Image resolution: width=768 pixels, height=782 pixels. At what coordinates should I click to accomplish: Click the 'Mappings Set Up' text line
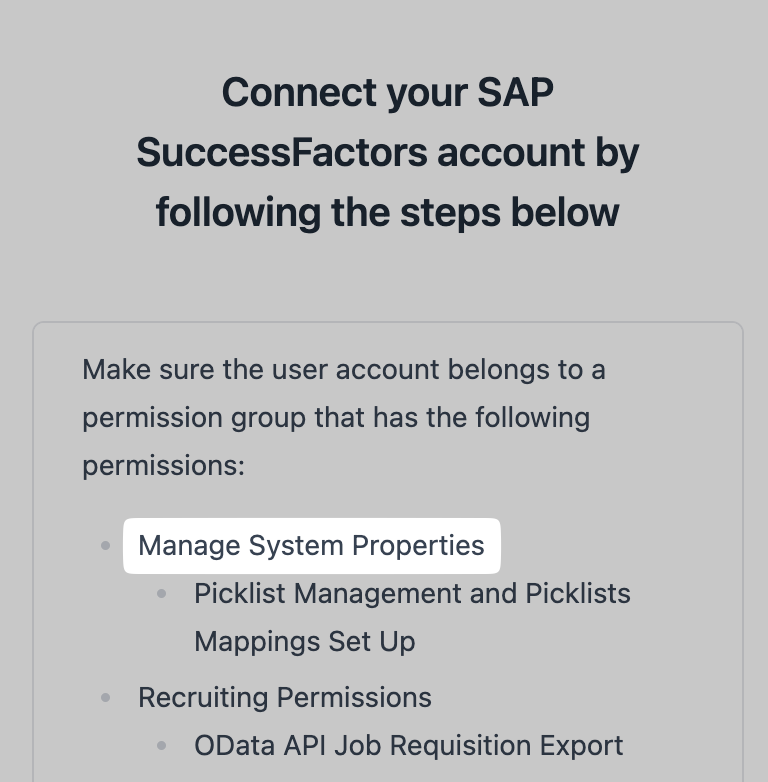point(304,641)
